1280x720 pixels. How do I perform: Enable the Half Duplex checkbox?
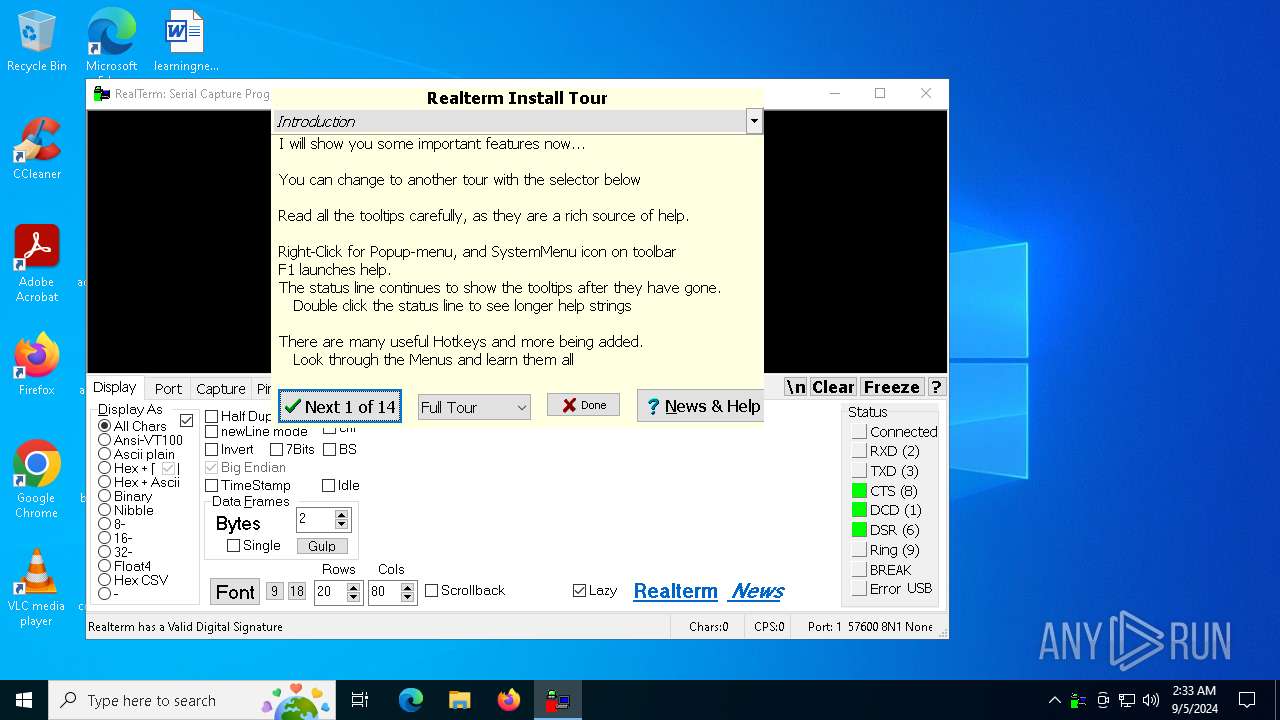click(x=212, y=416)
